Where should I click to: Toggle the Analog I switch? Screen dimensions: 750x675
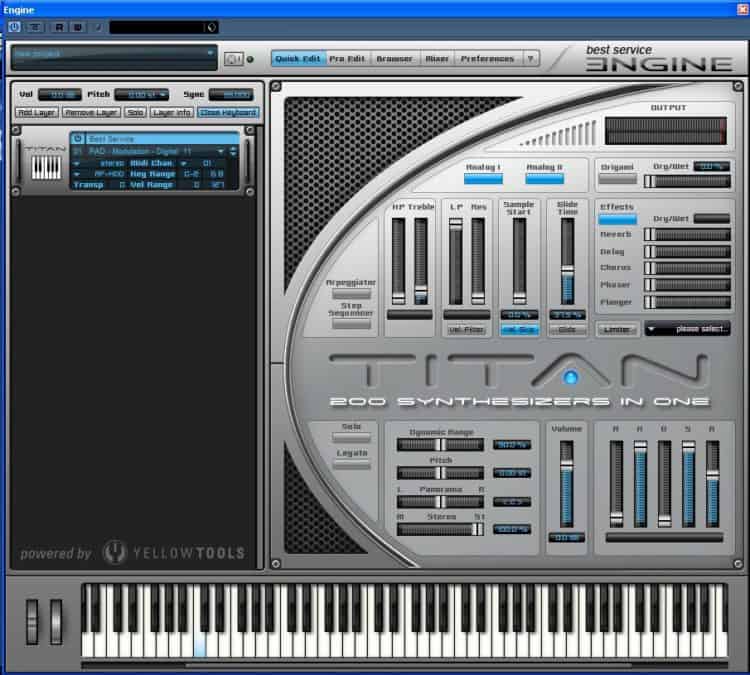click(483, 179)
